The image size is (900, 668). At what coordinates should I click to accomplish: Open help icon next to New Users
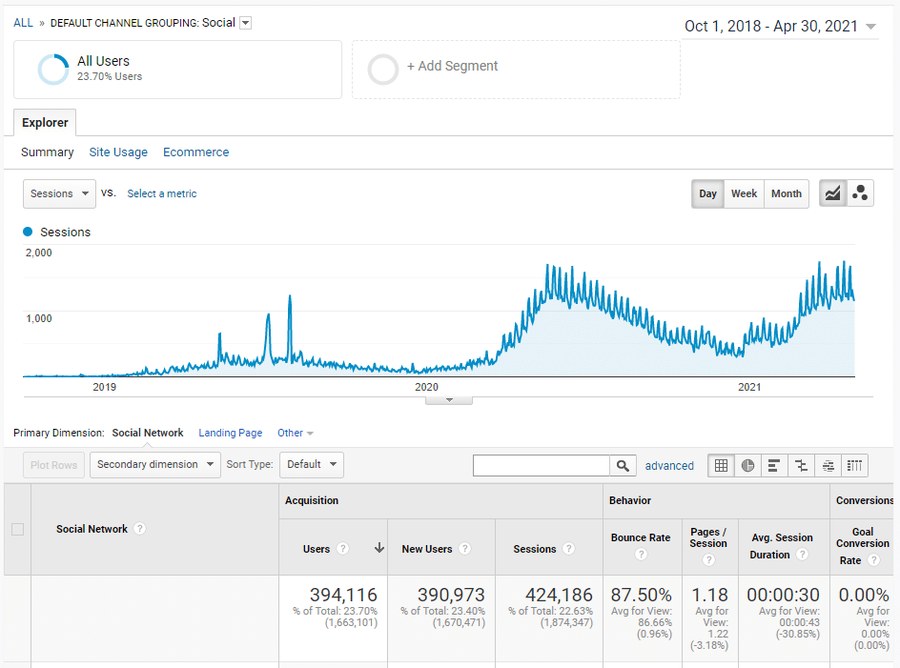click(465, 549)
